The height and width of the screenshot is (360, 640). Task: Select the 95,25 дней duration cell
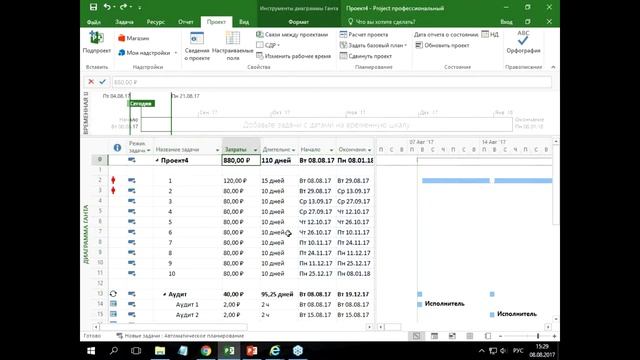279,294
